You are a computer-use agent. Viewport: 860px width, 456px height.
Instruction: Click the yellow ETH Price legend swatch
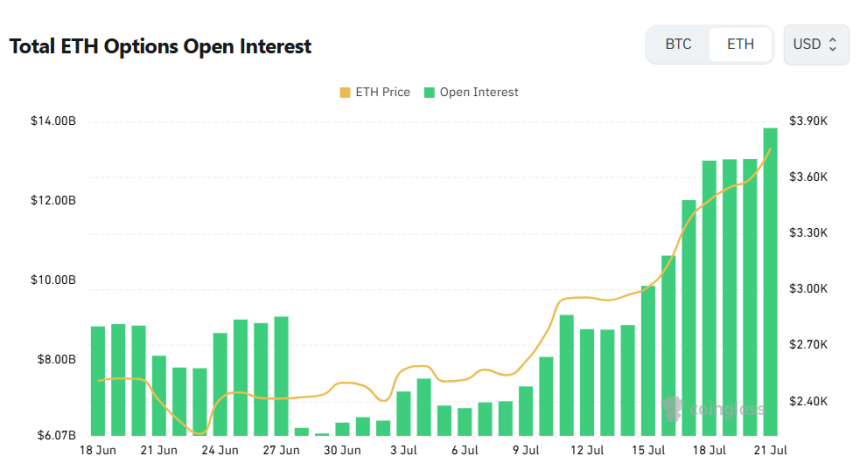345,93
